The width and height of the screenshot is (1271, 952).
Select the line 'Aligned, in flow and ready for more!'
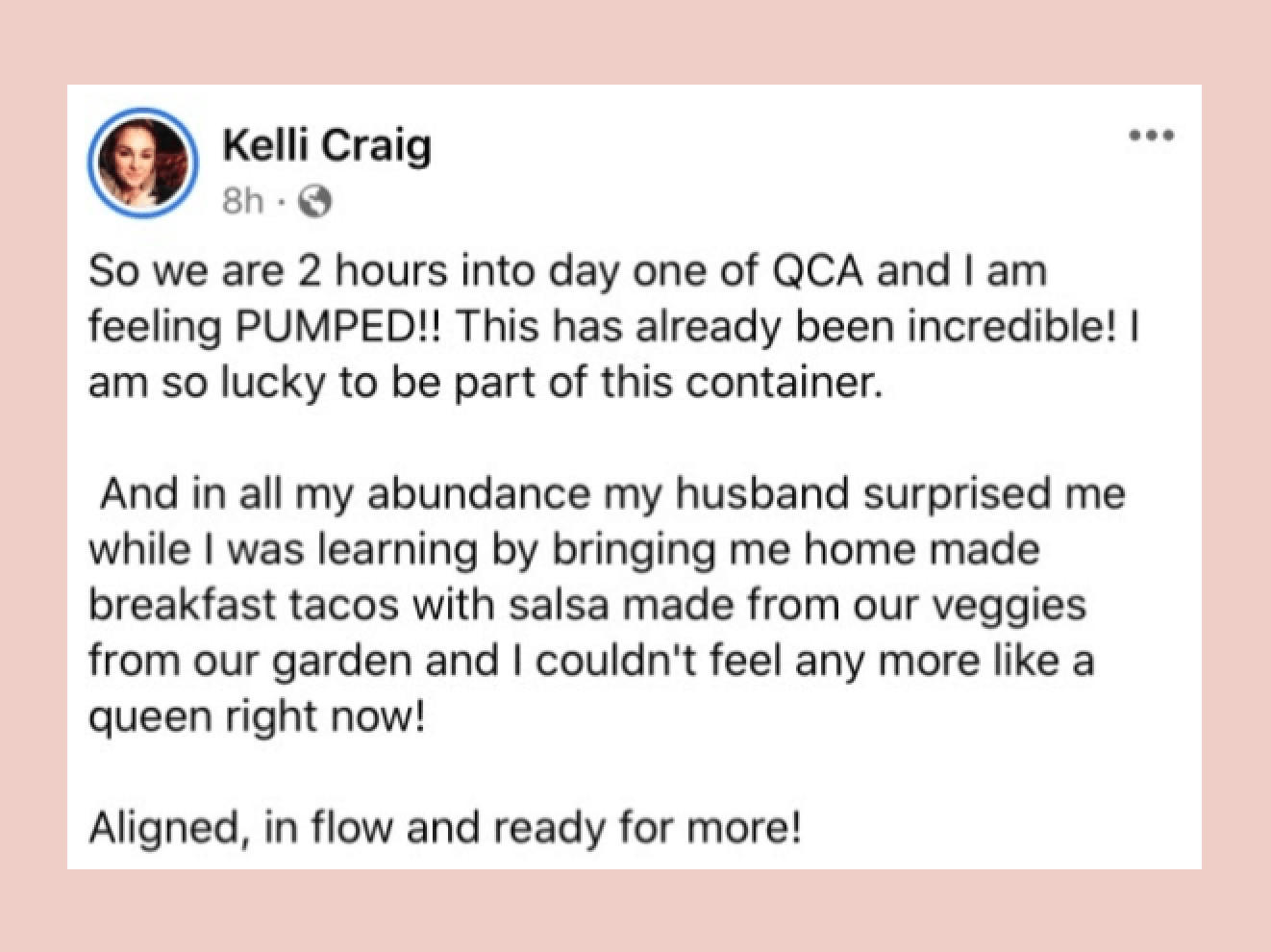point(445,828)
